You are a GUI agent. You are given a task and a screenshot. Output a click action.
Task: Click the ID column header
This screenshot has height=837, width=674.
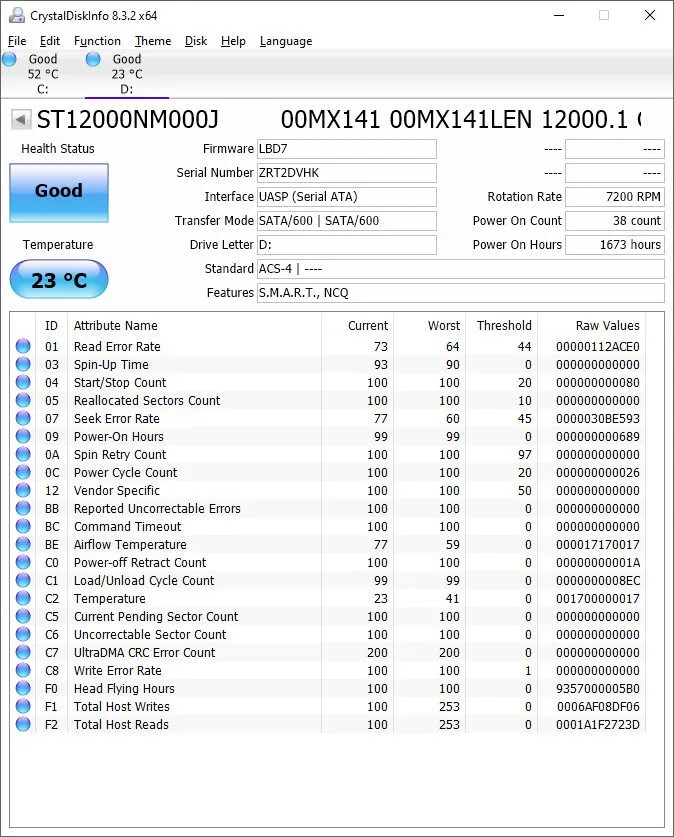pyautogui.click(x=51, y=326)
